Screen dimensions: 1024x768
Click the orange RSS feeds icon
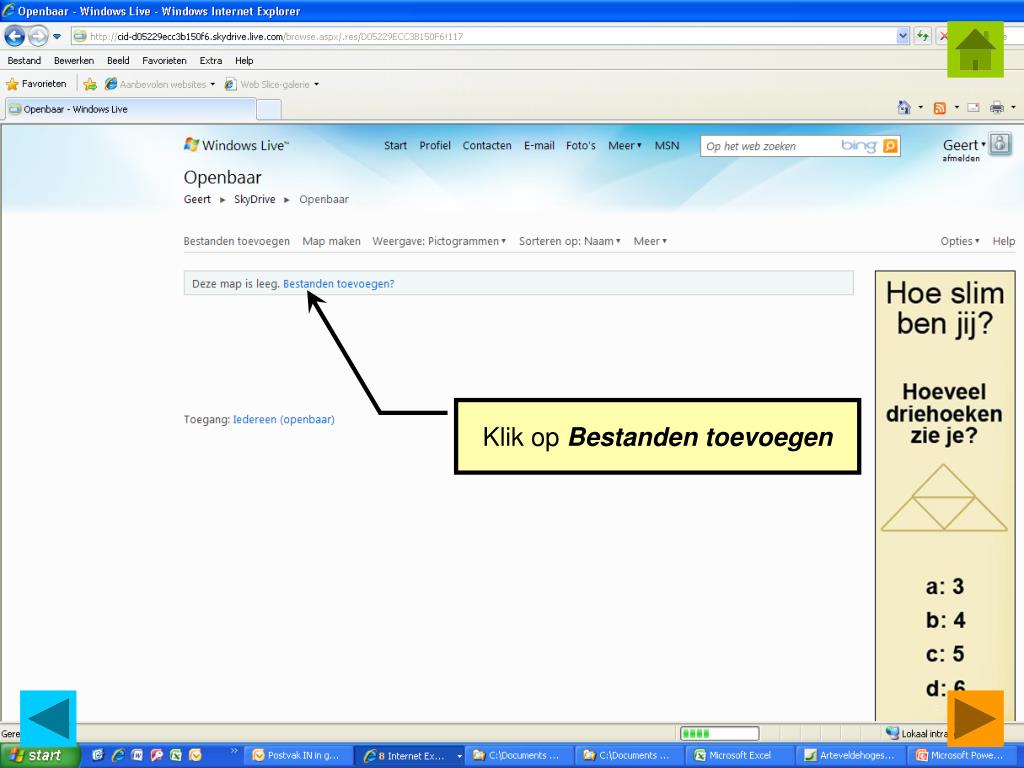940,108
